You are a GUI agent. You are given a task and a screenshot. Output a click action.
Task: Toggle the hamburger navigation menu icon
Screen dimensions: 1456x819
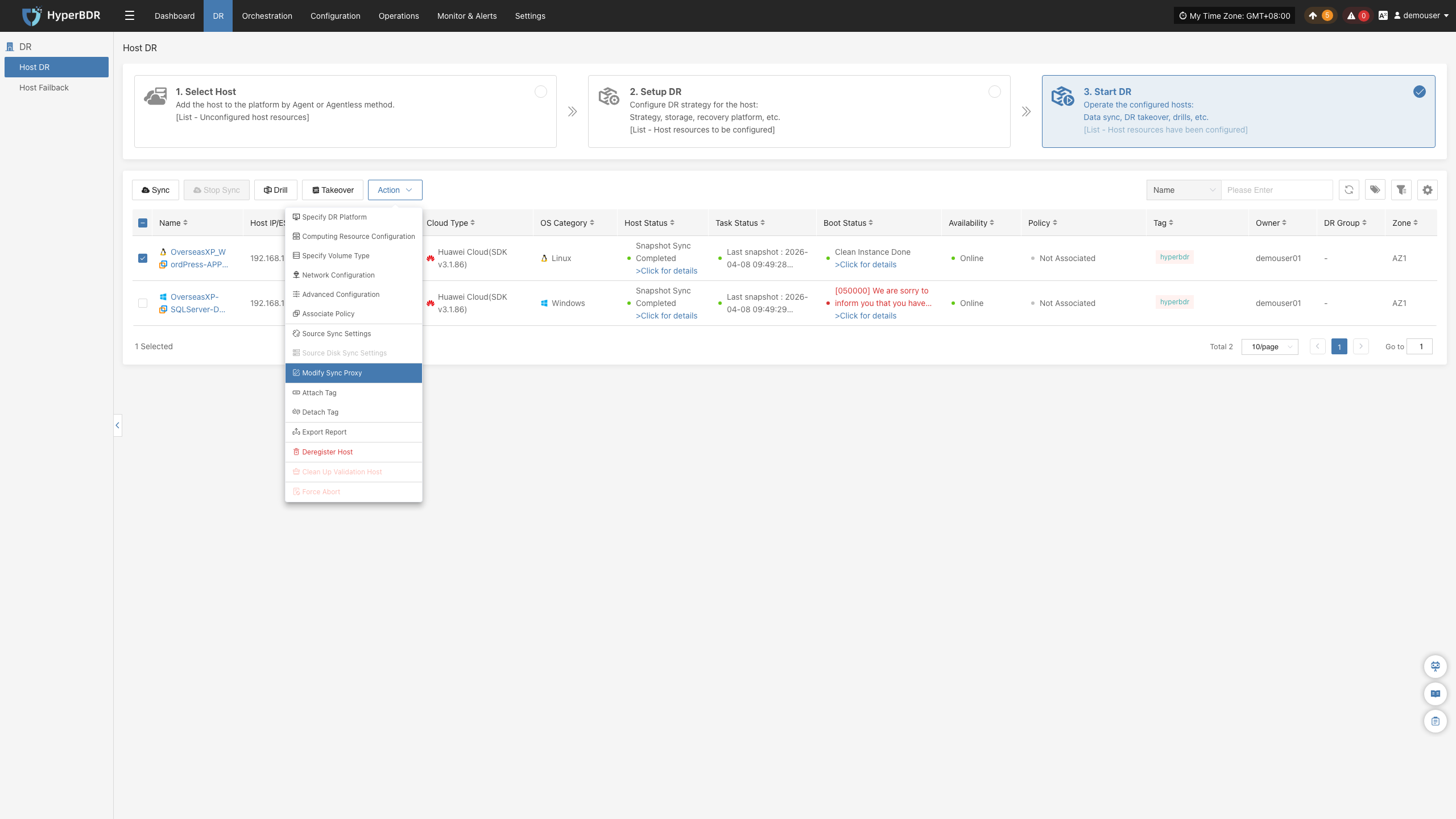[x=130, y=15]
